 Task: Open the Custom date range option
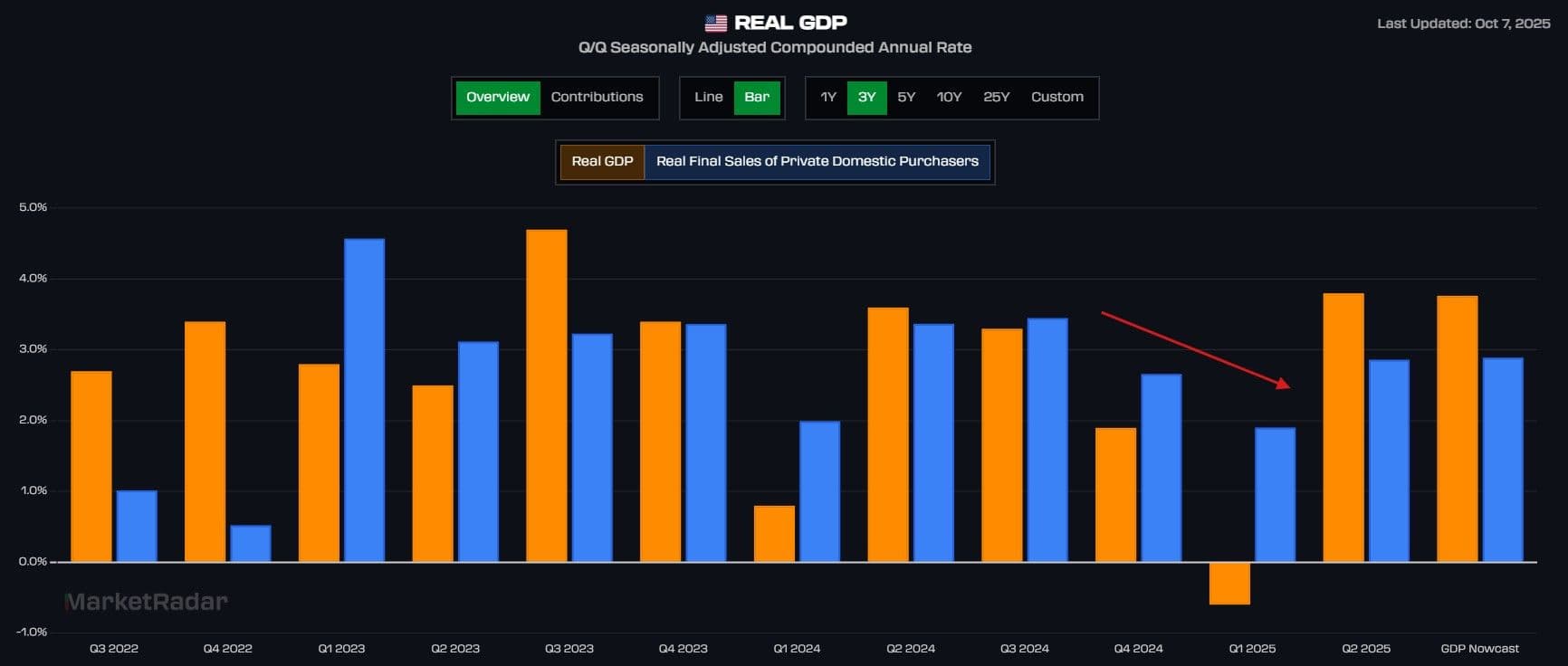1056,98
